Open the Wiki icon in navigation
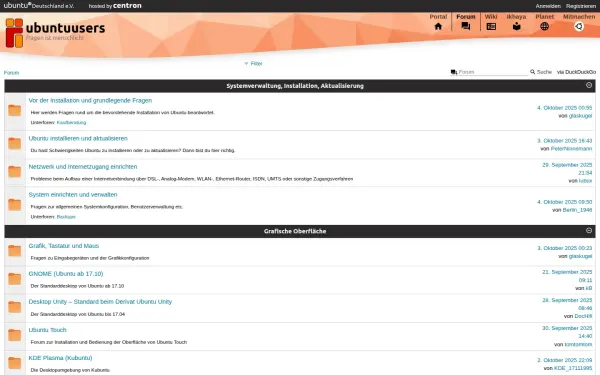 (491, 26)
